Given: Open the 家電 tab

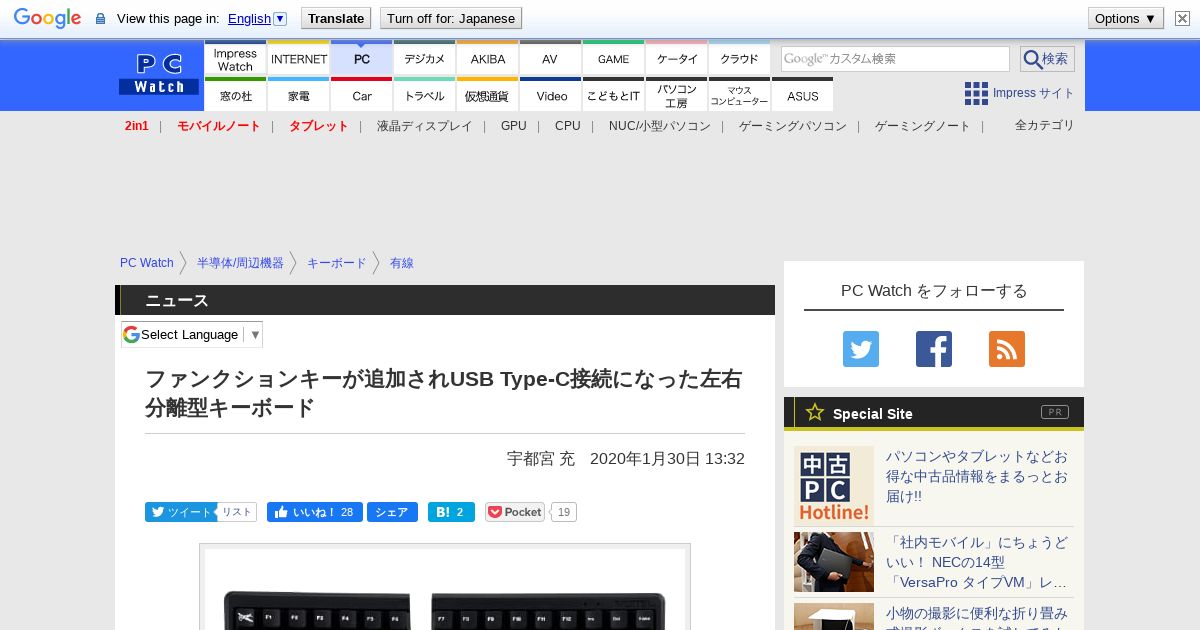Looking at the screenshot, I should [299, 95].
